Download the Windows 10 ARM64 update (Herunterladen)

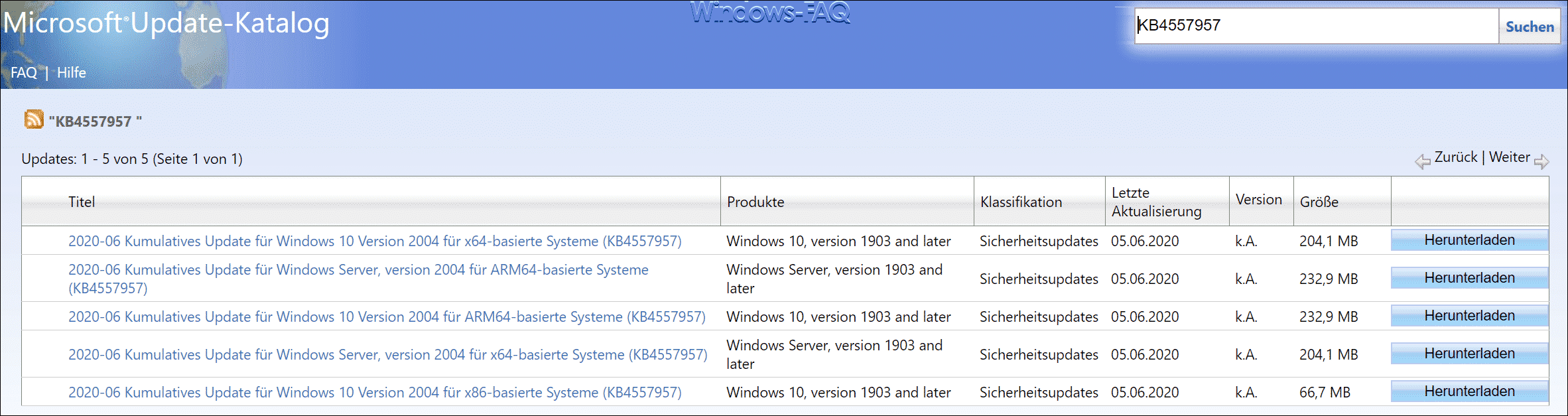[x=1469, y=316]
